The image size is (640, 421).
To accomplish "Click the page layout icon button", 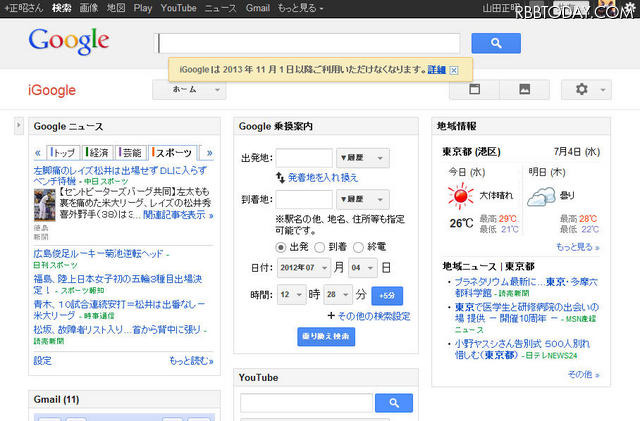I will (x=474, y=89).
